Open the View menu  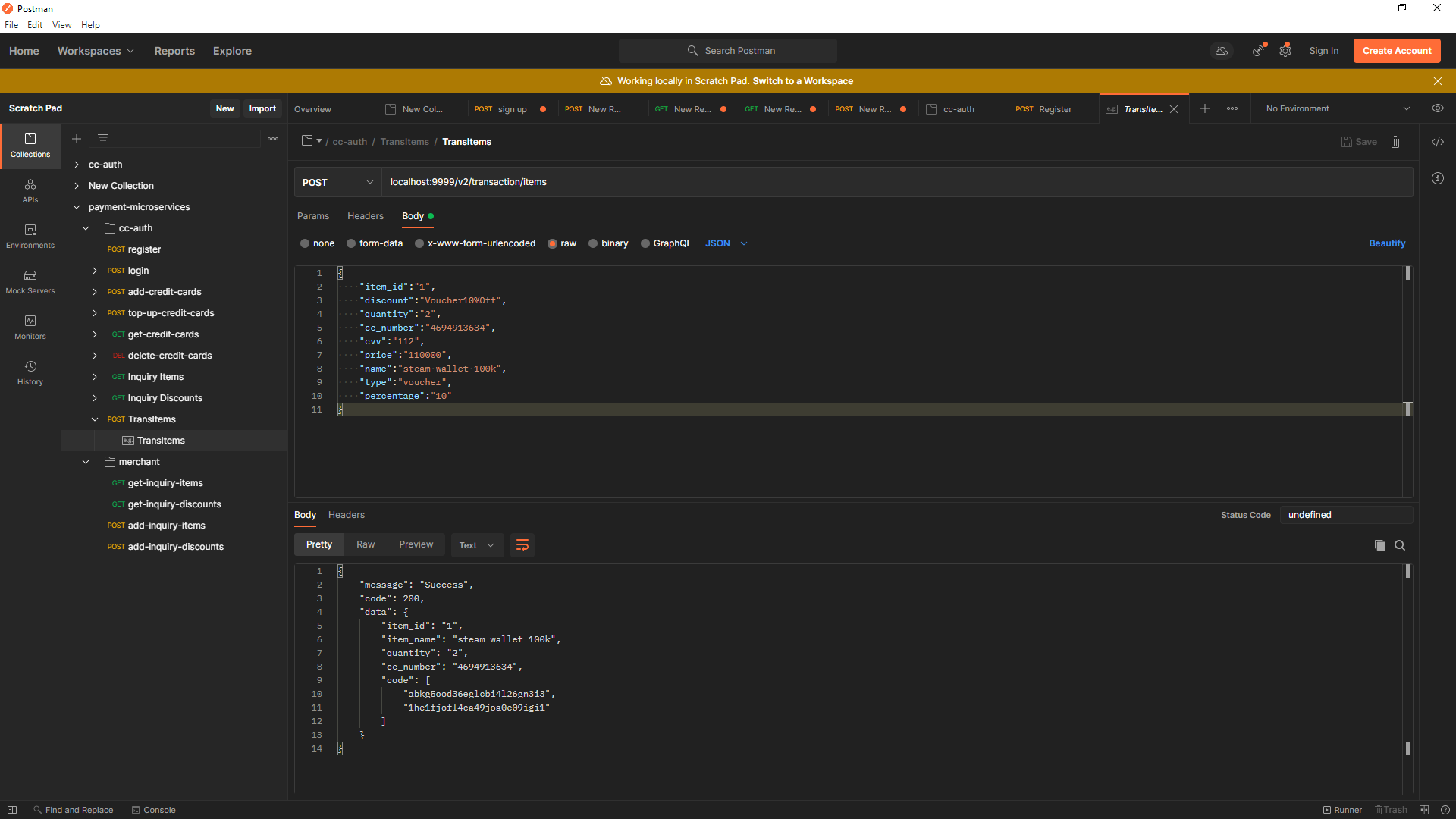click(x=62, y=25)
